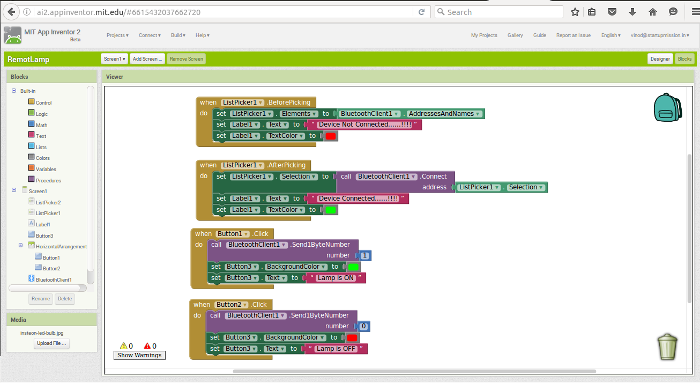Click the Delete button under the tree
This screenshot has height=383, width=700.
(x=65, y=299)
